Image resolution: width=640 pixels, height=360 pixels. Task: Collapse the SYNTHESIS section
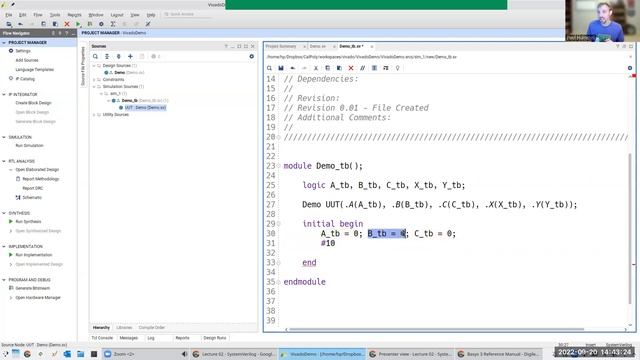[4, 213]
